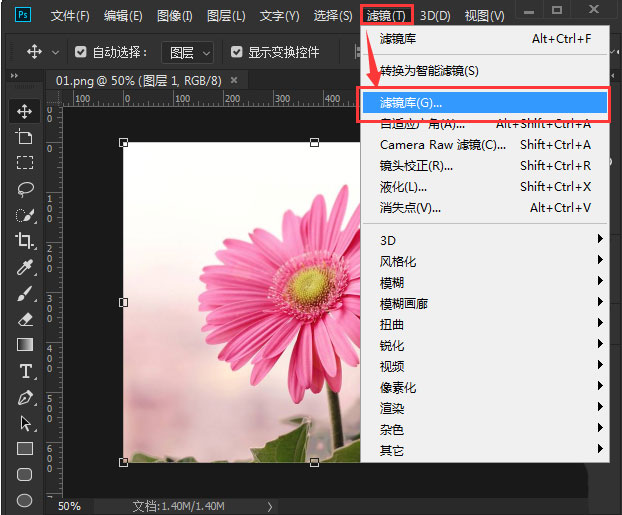Select the Artboard tool
This screenshot has height=515, width=622.
25,137
